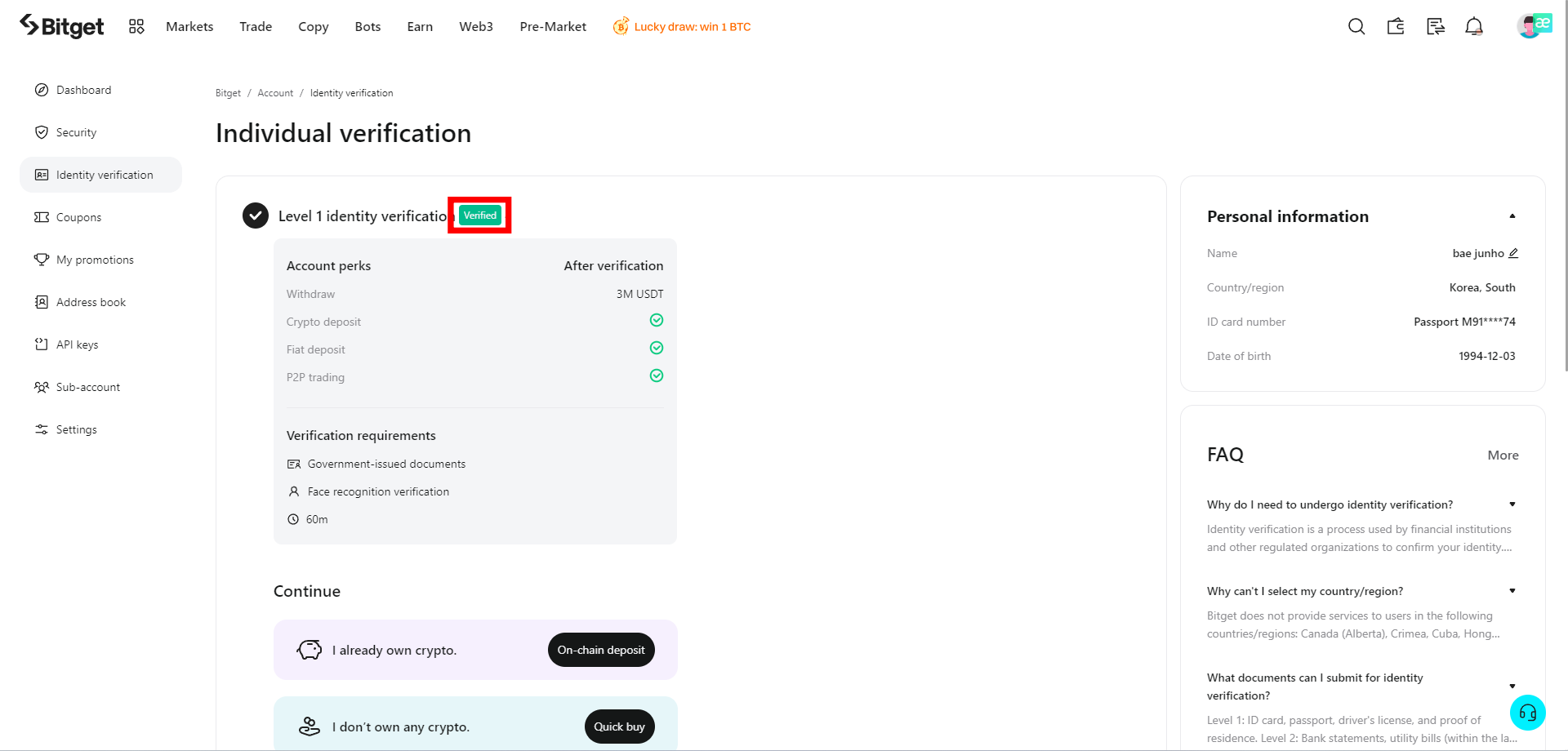This screenshot has height=751, width=1568.
Task: Click the Identity verification card icon
Action: coord(42,175)
